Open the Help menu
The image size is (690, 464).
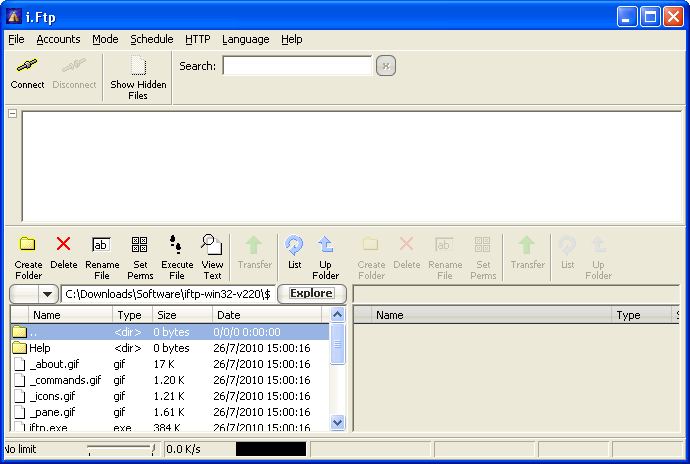292,39
